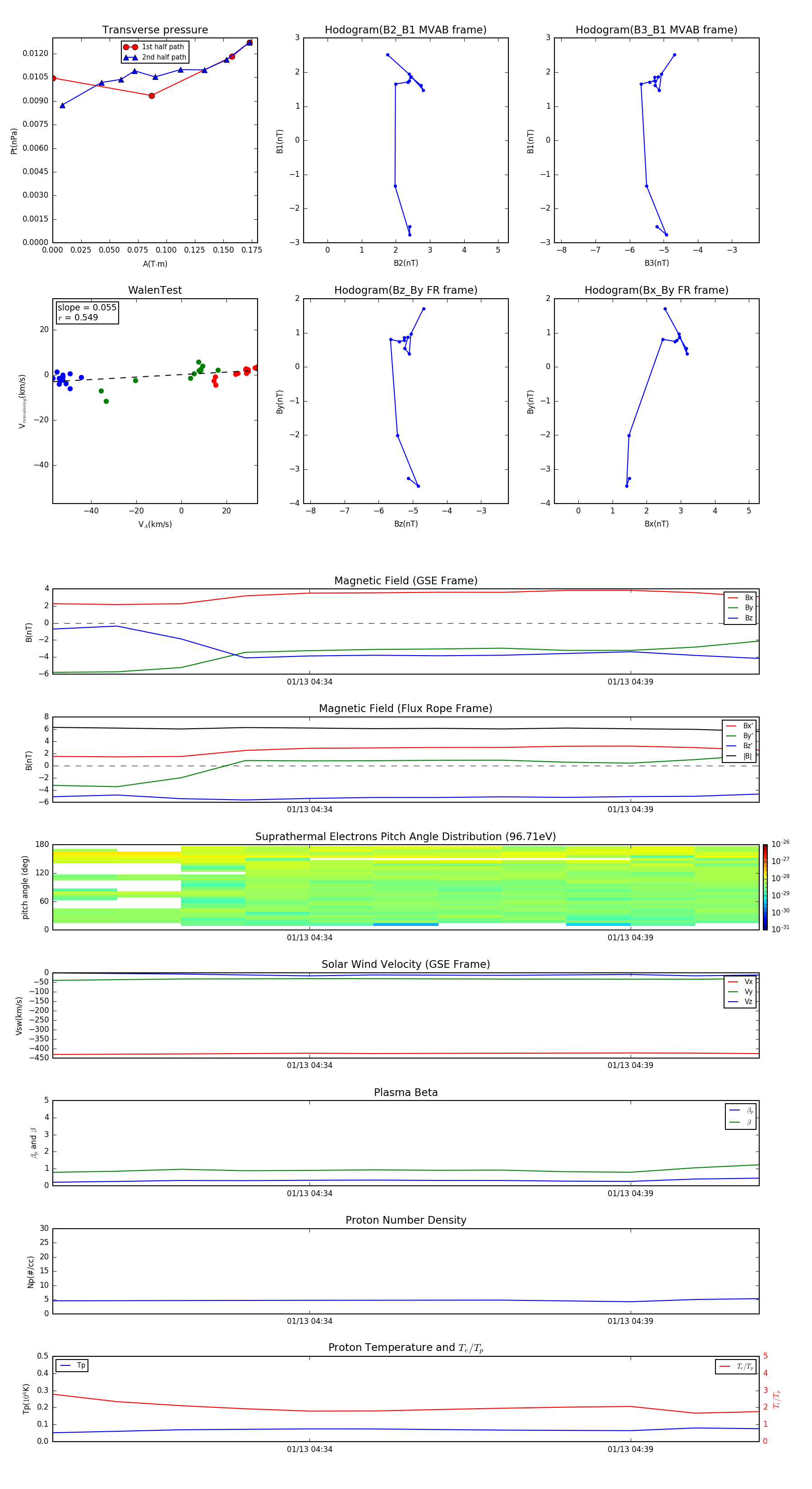Click the βp entry in Plasma Beta legend
812x1489 pixels.
tap(741, 1110)
